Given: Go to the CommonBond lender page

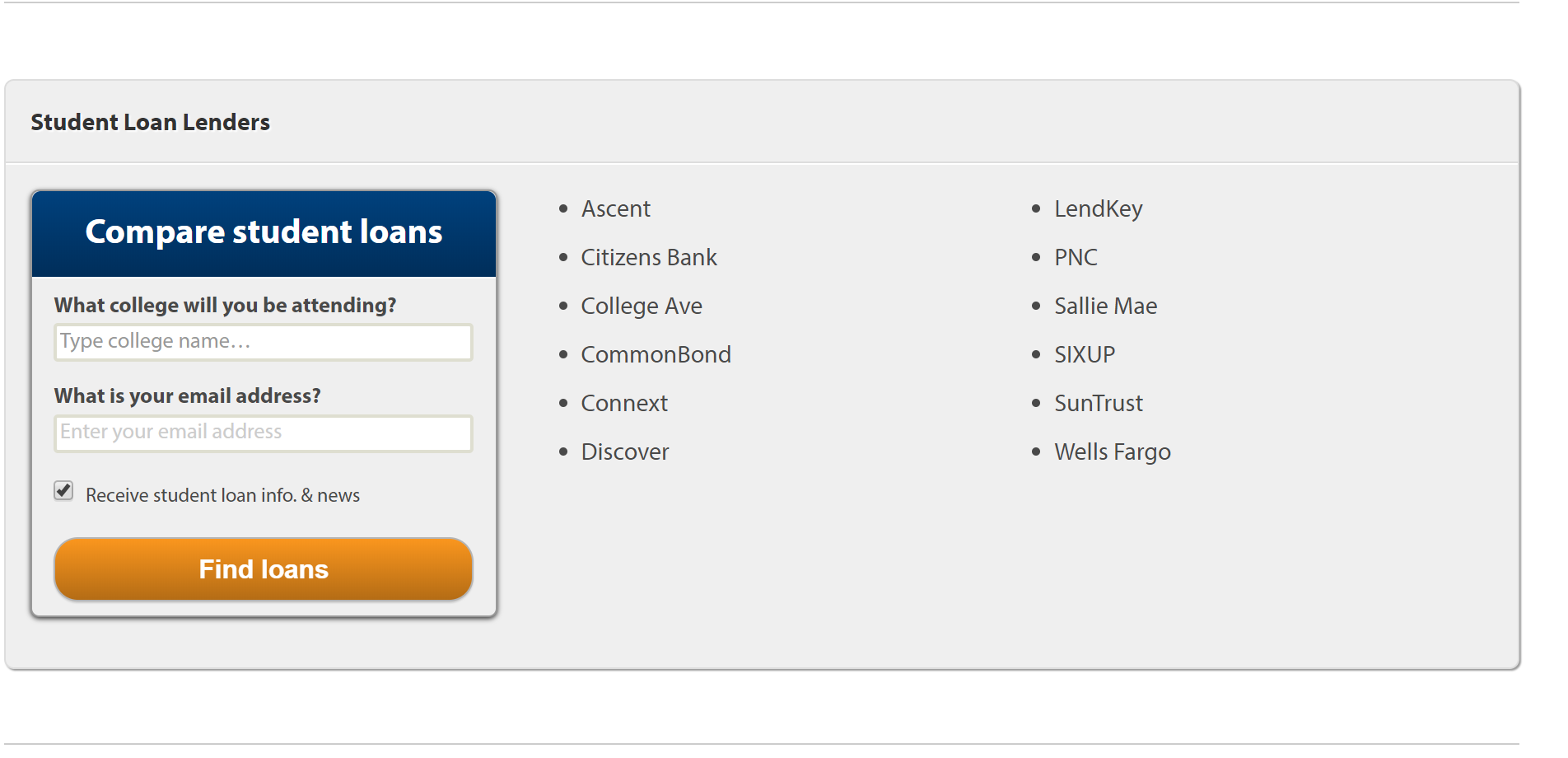Looking at the screenshot, I should point(656,355).
